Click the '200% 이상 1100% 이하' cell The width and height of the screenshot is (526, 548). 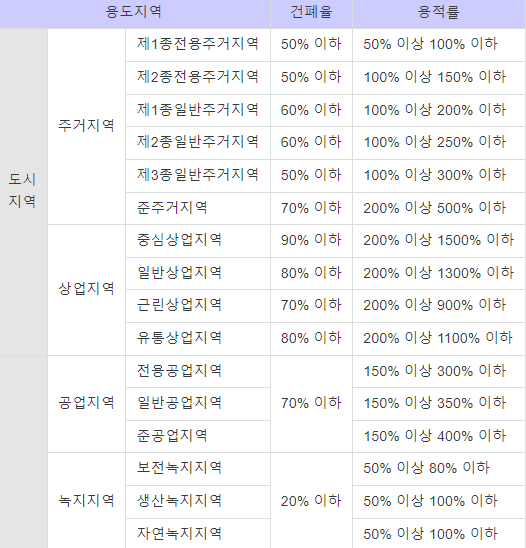tap(439, 339)
